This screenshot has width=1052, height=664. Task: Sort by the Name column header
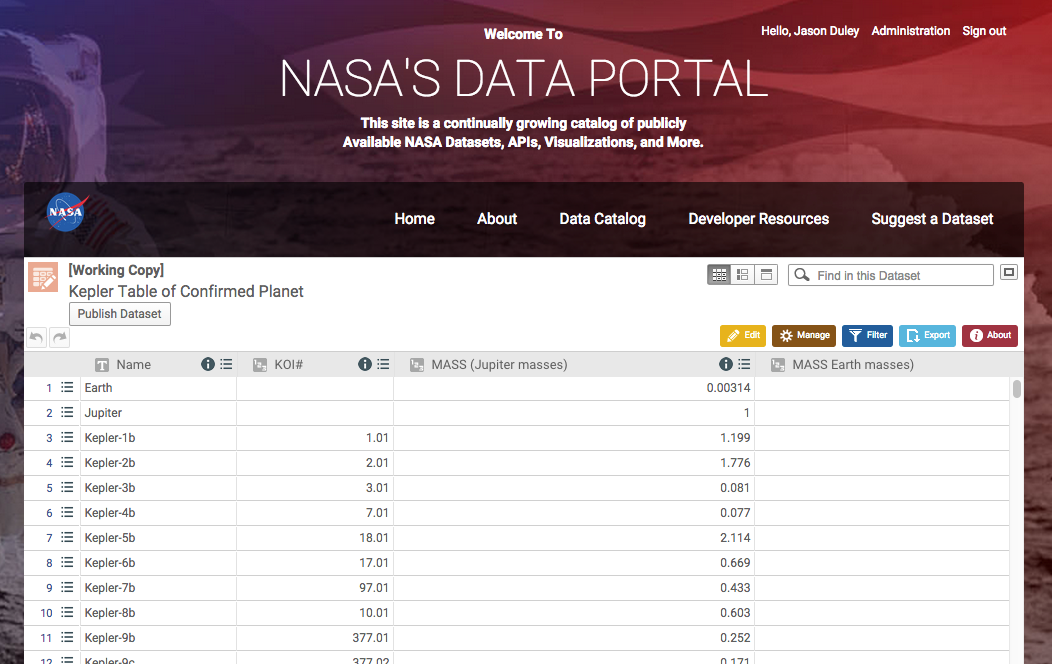tap(134, 364)
